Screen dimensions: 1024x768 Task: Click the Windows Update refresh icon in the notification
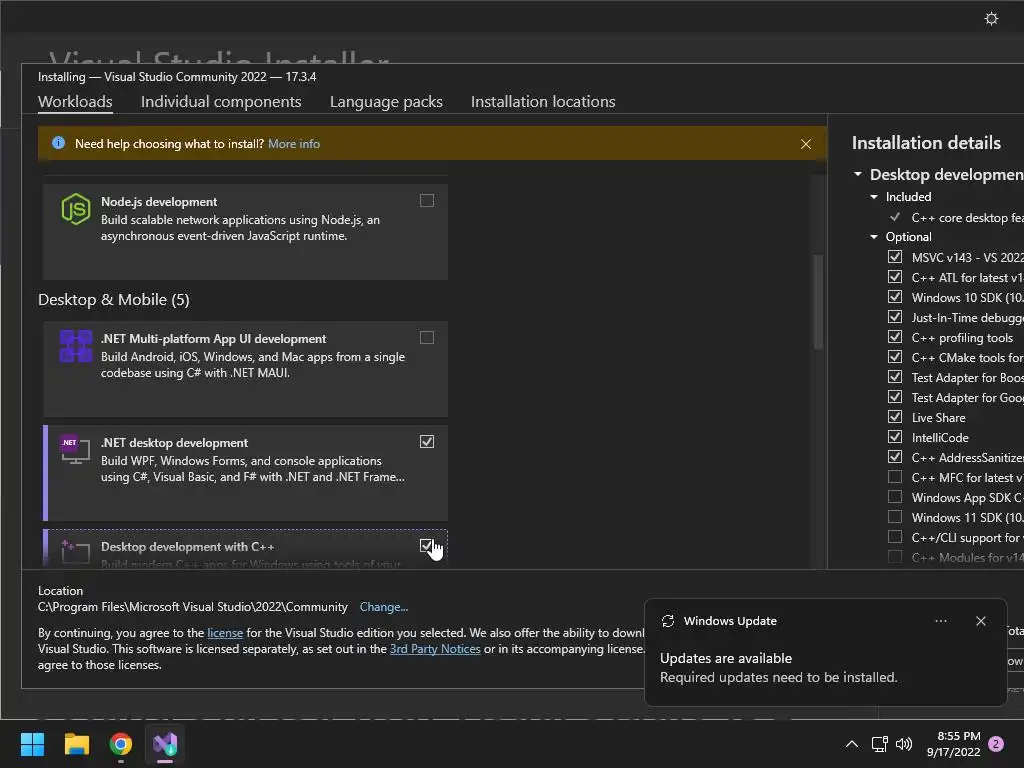click(667, 621)
